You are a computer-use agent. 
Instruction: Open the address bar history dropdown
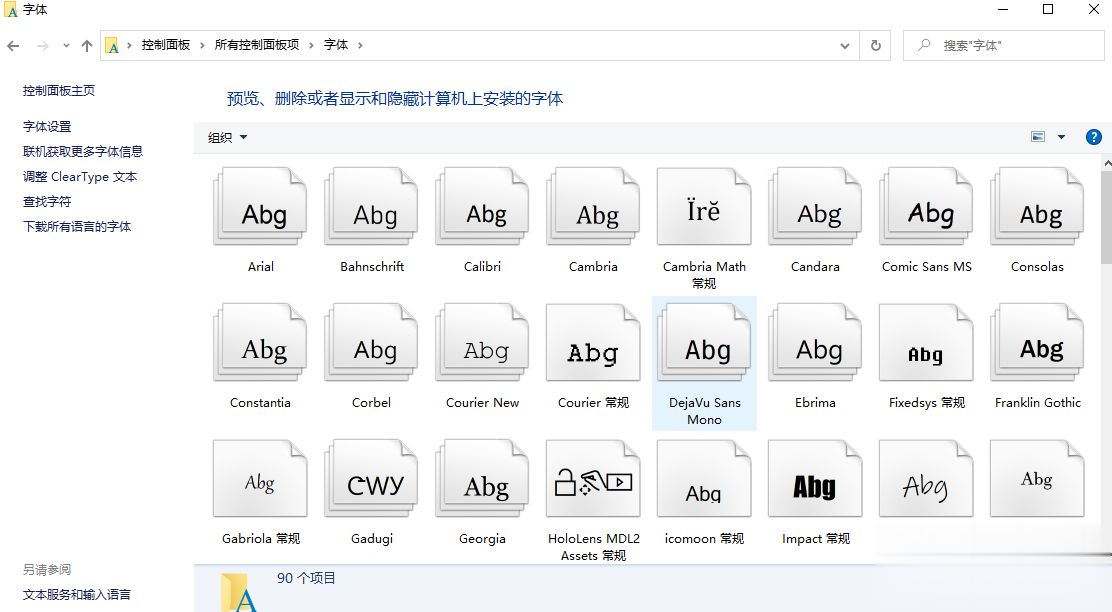845,45
